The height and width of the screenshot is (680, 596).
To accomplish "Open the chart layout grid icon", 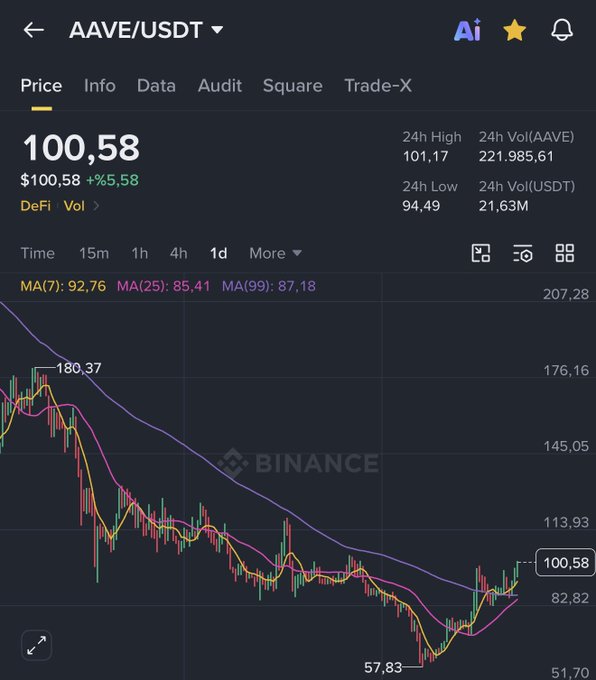I will tap(565, 253).
